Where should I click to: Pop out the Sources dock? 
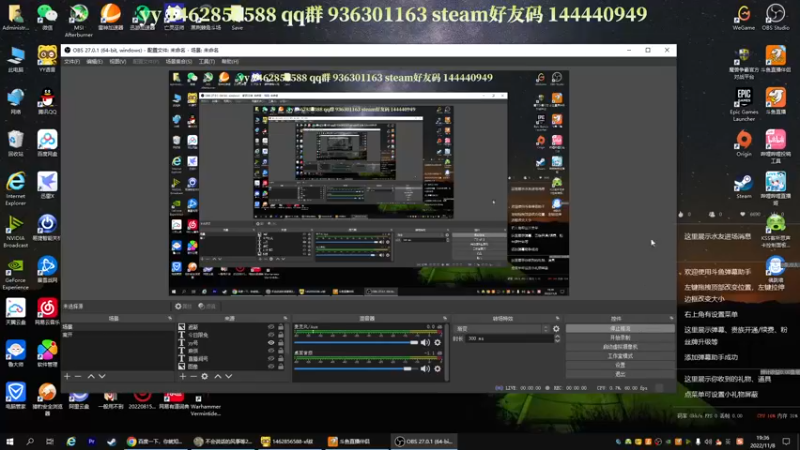pos(285,318)
